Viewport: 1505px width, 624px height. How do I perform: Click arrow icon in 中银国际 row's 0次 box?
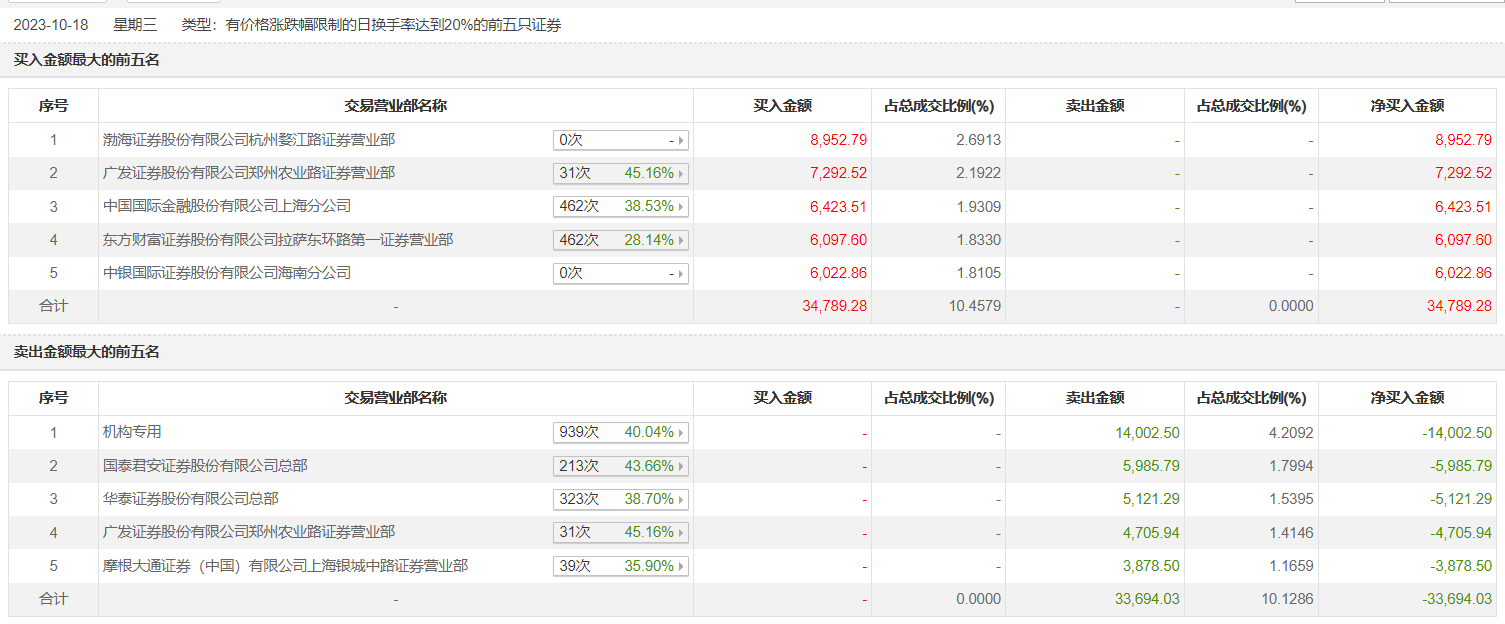682,274
